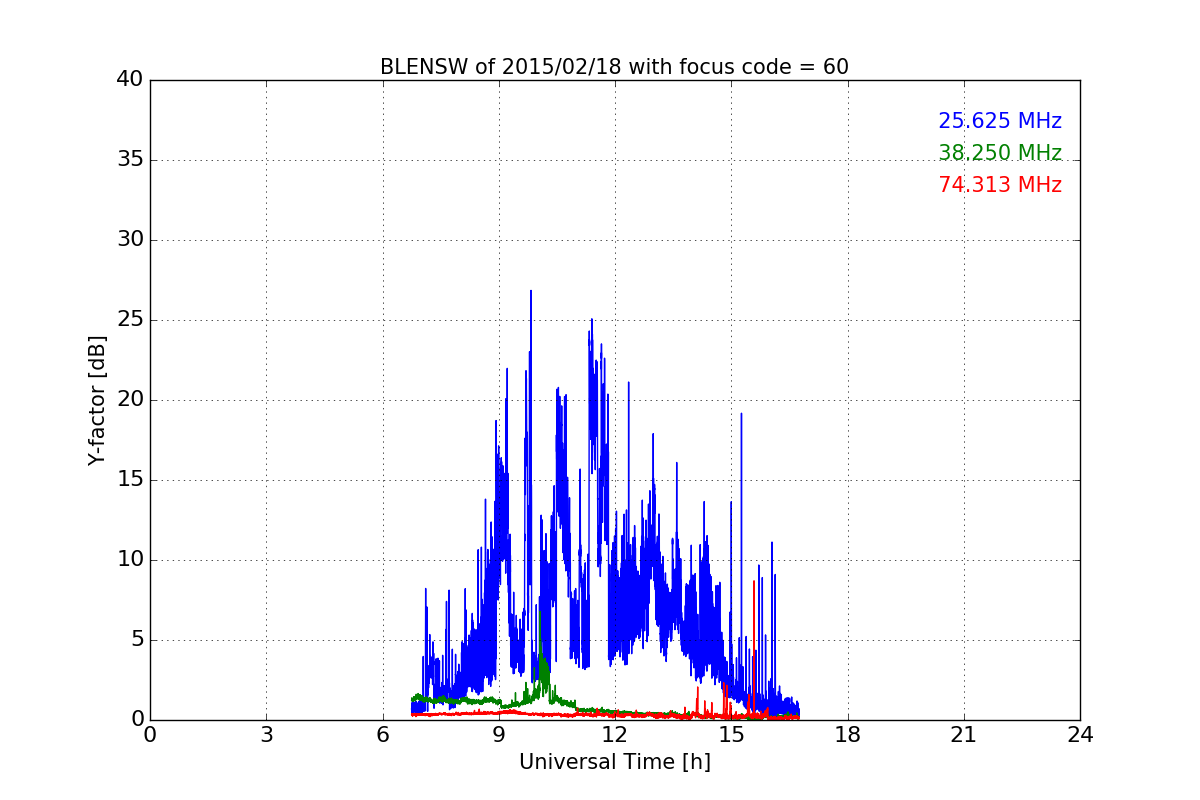1200x800 pixels.
Task: Click the Y-factor [dB] axis label
Action: [x=97, y=400]
